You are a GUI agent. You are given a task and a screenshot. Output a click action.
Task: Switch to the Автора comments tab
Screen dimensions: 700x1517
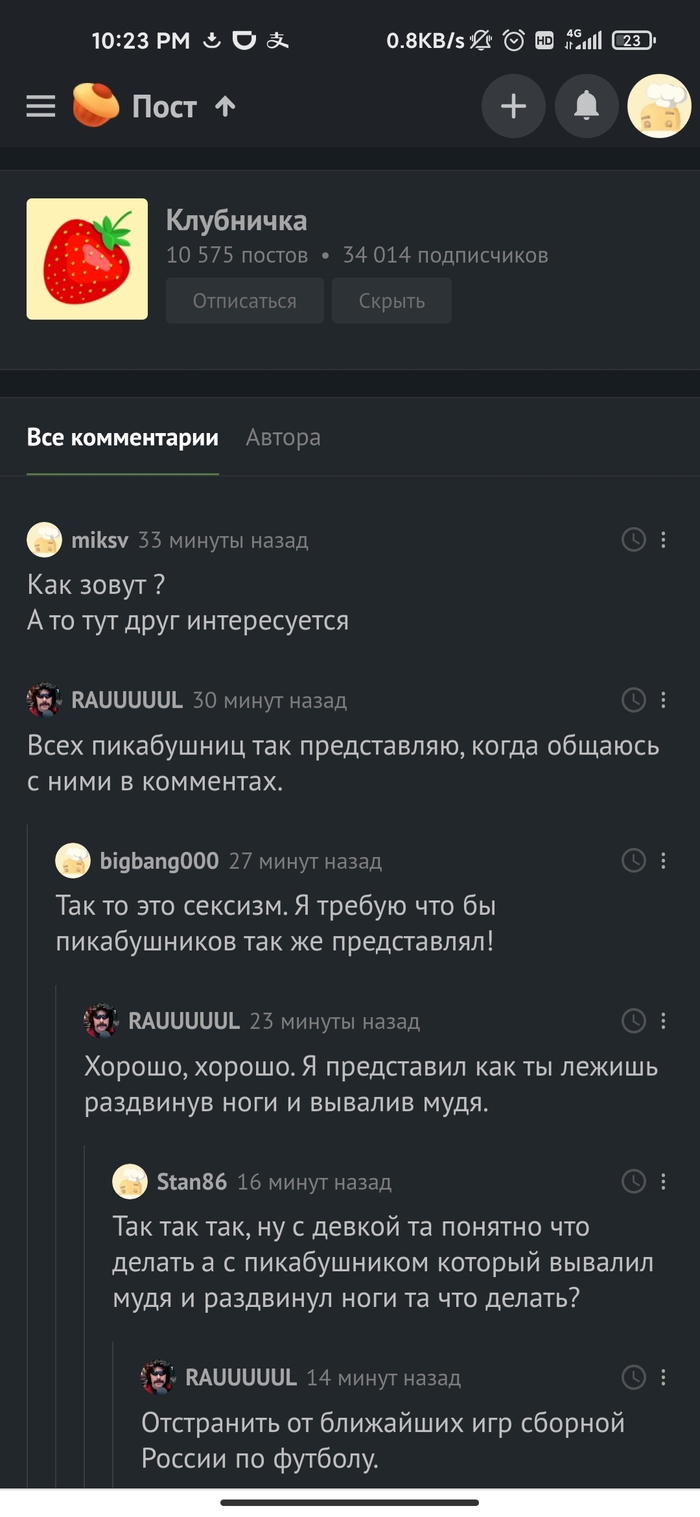point(283,437)
